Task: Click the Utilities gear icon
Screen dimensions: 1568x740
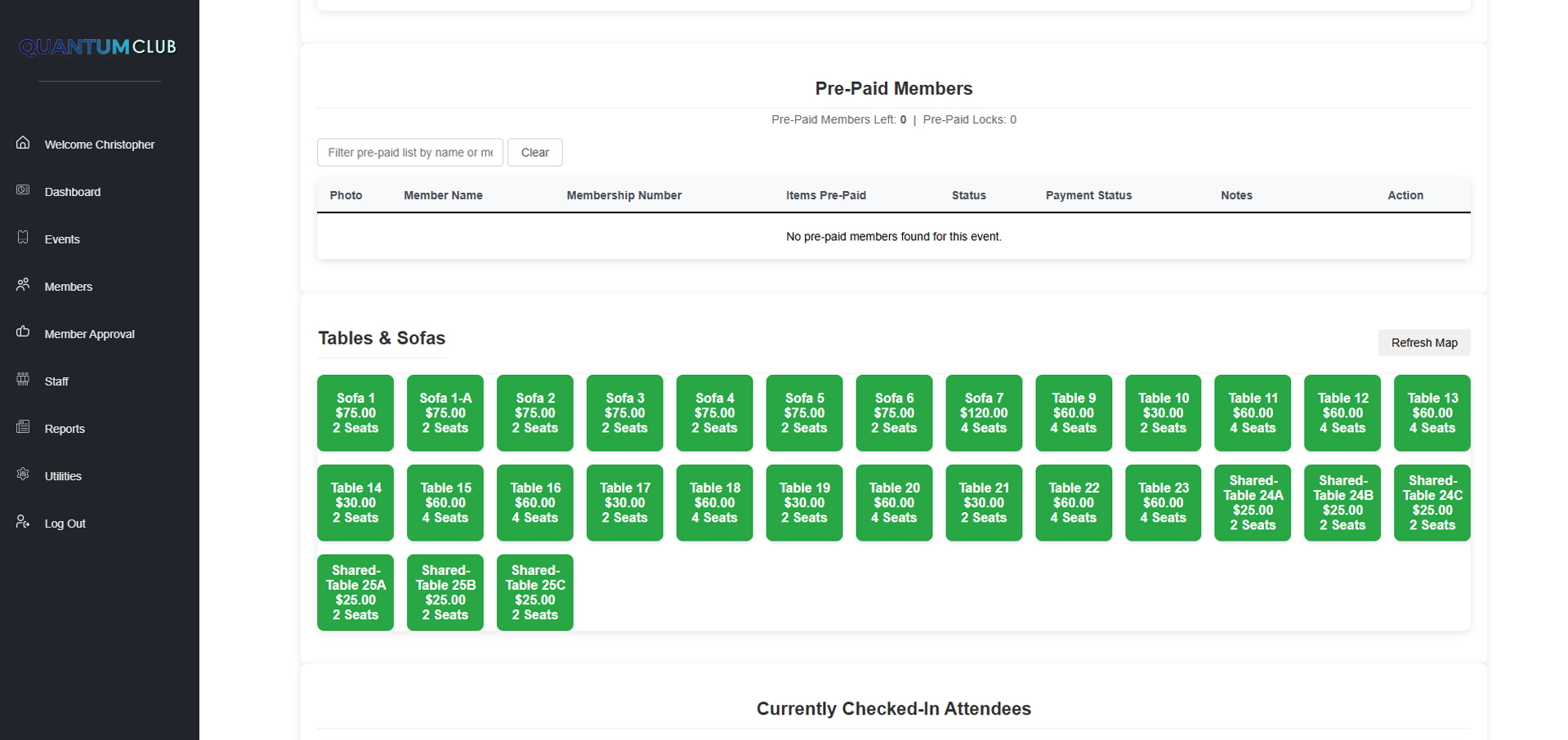Action: [23, 475]
